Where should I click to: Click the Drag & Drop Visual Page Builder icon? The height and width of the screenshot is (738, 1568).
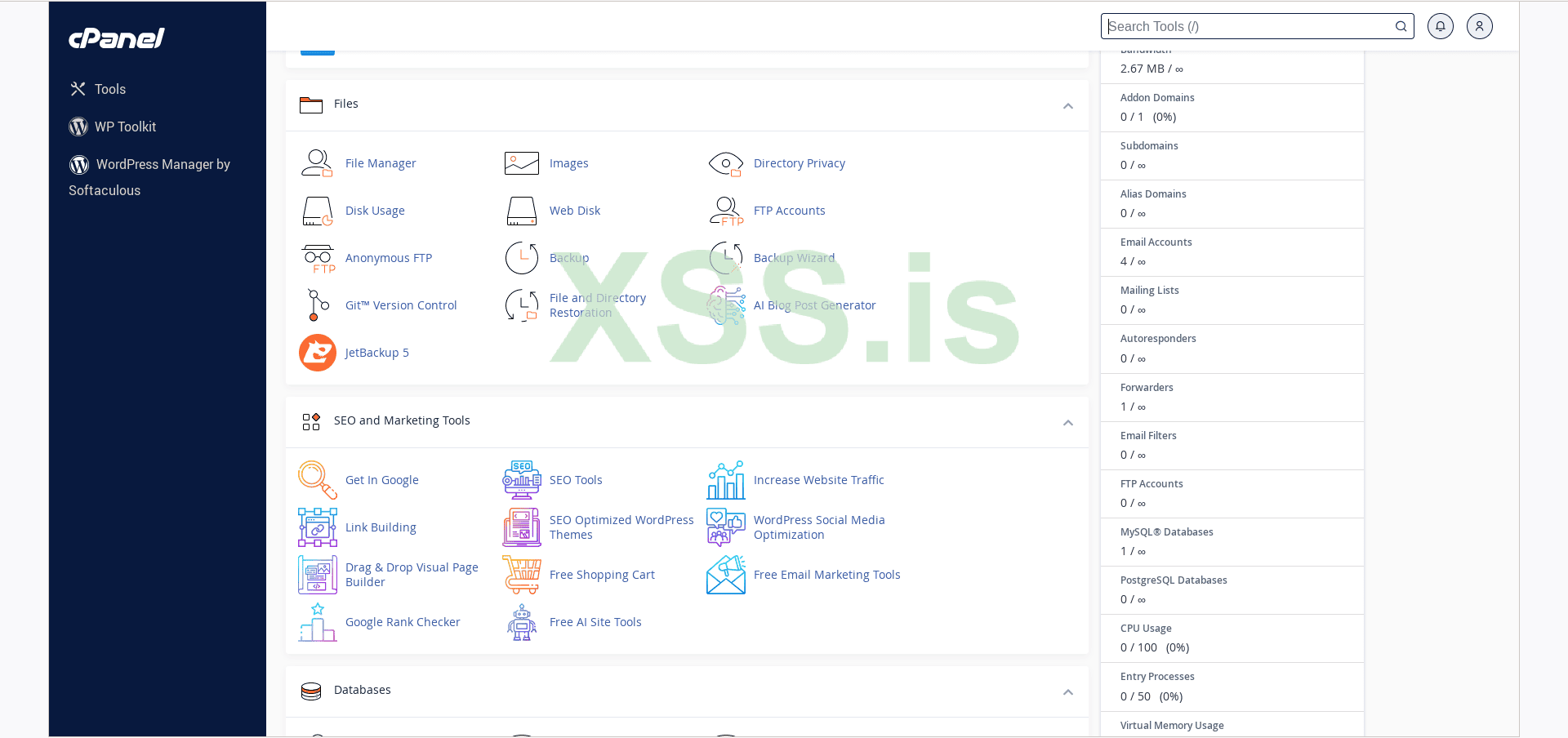point(318,575)
